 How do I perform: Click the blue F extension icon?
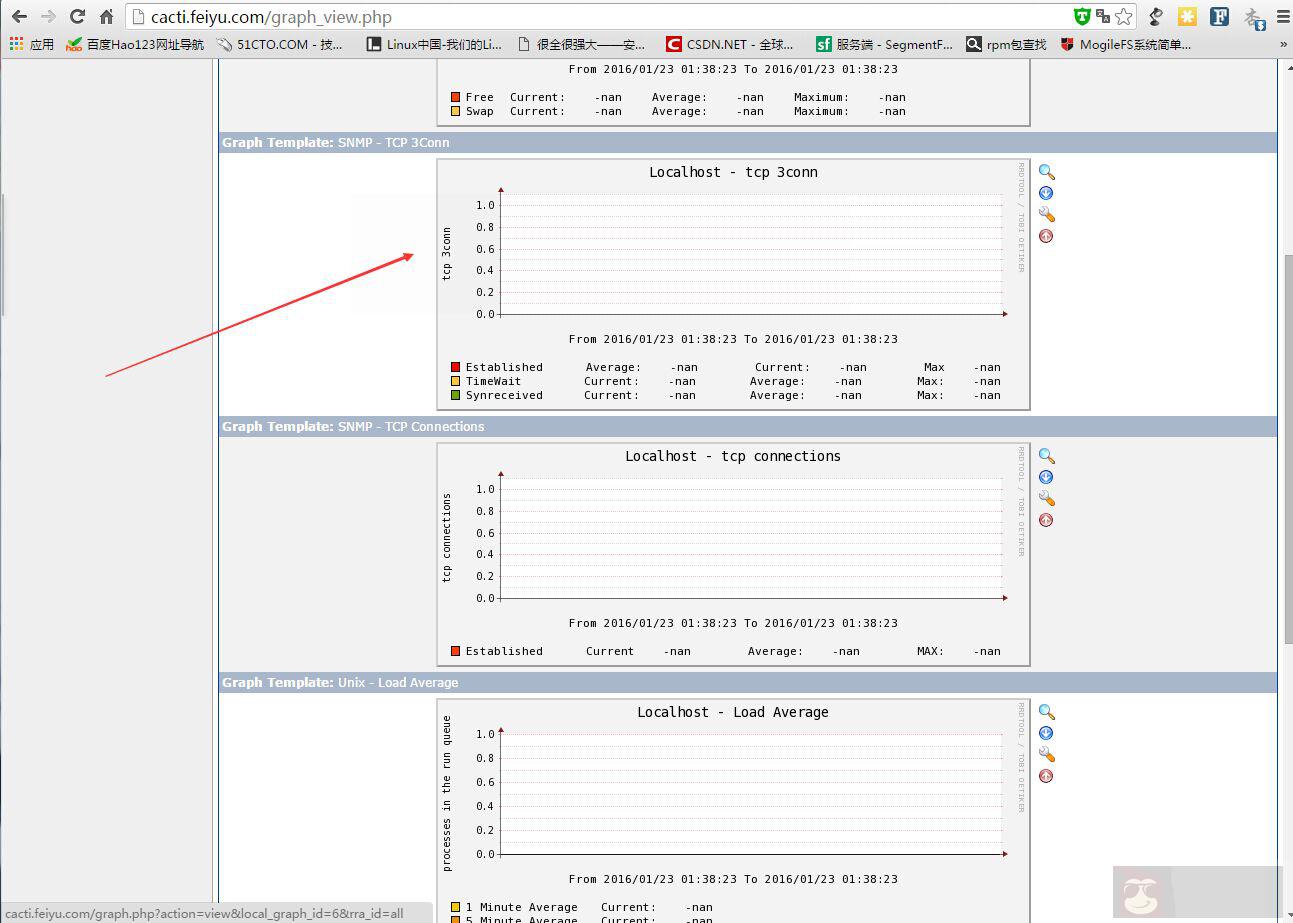(x=1219, y=17)
